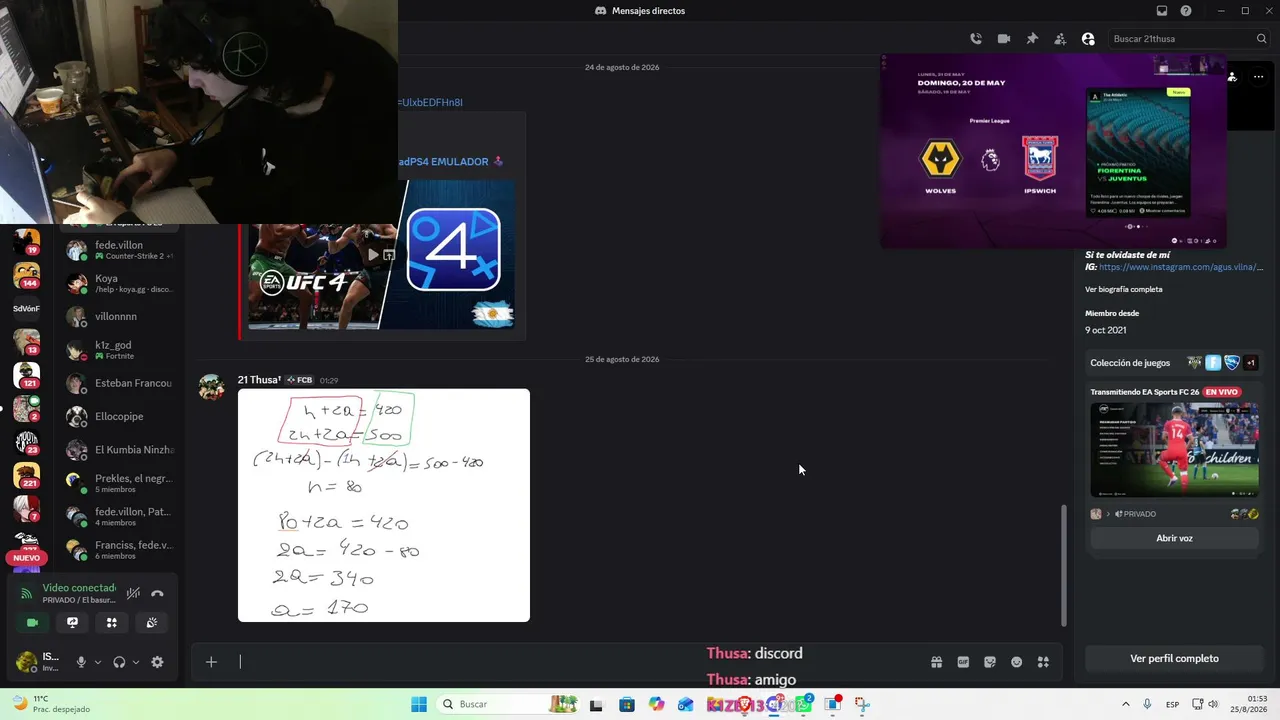Screen dimensions: 1280x720
Task: Open the Franciss group chat
Action: tap(119, 550)
